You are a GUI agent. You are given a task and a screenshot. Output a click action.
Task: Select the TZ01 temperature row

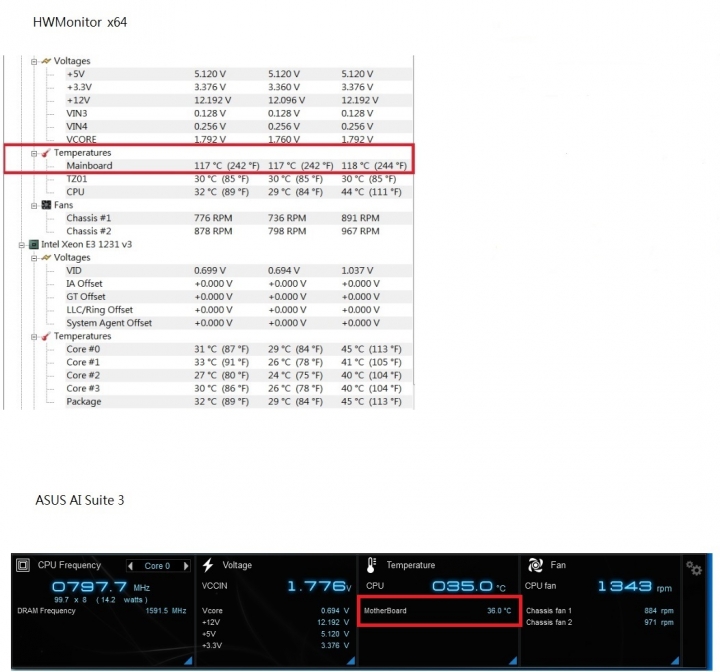pyautogui.click(x=239, y=179)
